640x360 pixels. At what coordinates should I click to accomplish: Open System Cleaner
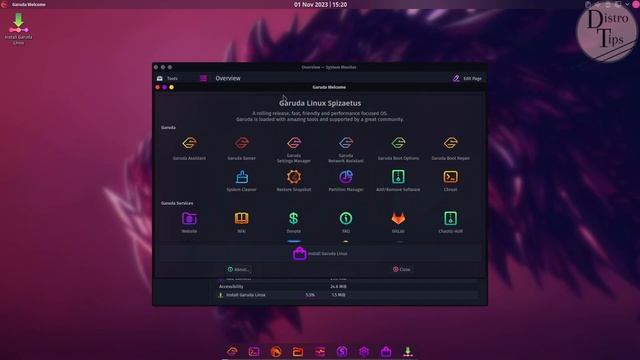(x=242, y=180)
